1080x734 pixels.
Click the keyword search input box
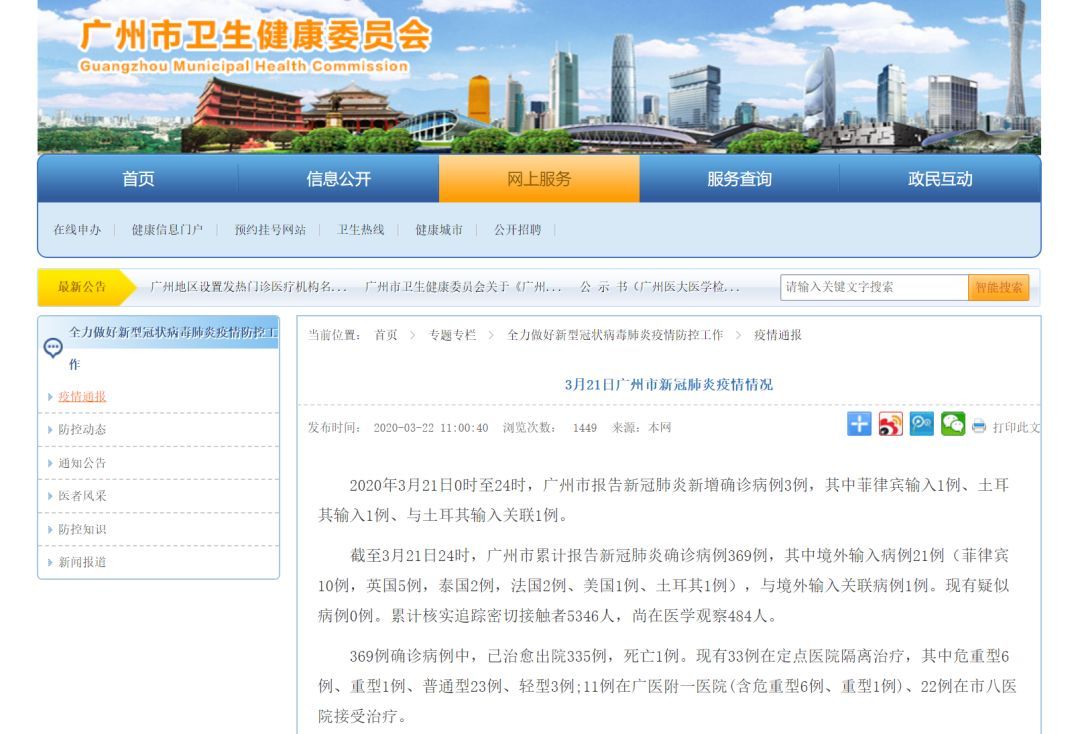870,287
